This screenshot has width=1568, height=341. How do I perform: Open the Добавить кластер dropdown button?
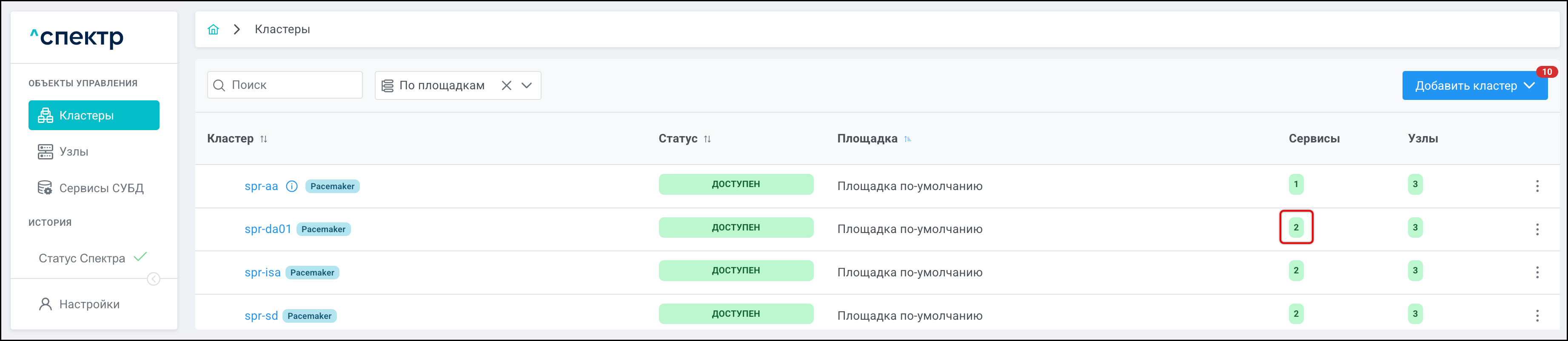(x=1474, y=86)
